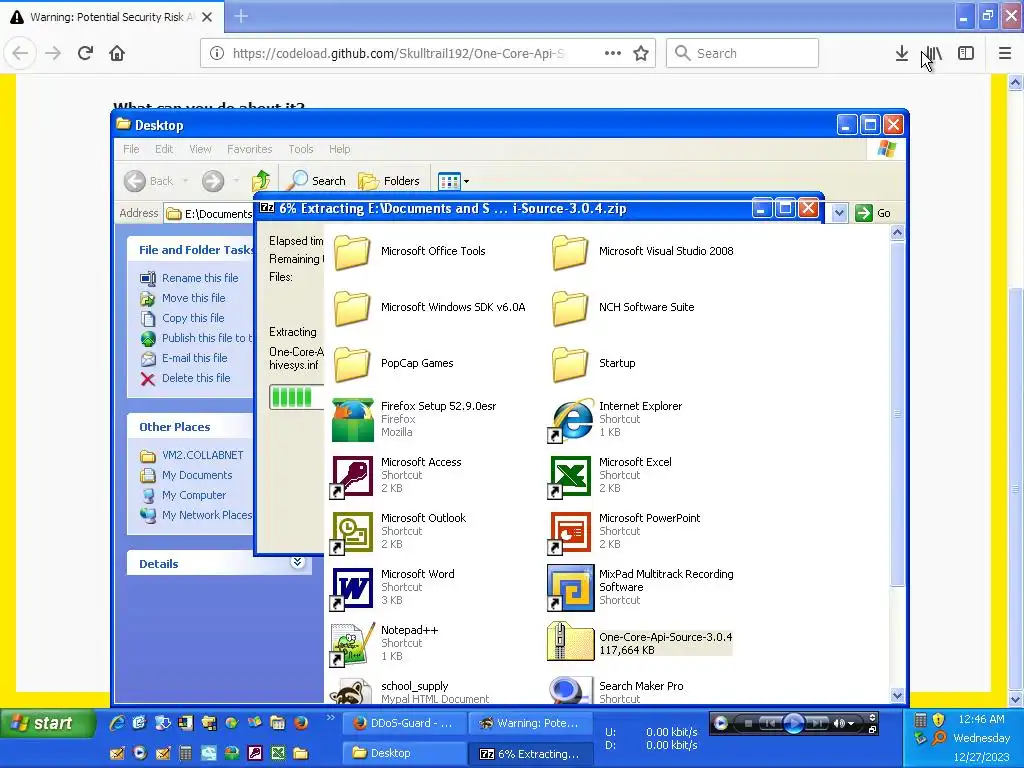1024x768 pixels.
Task: Open My Documents in Other Places
Action: click(197, 475)
